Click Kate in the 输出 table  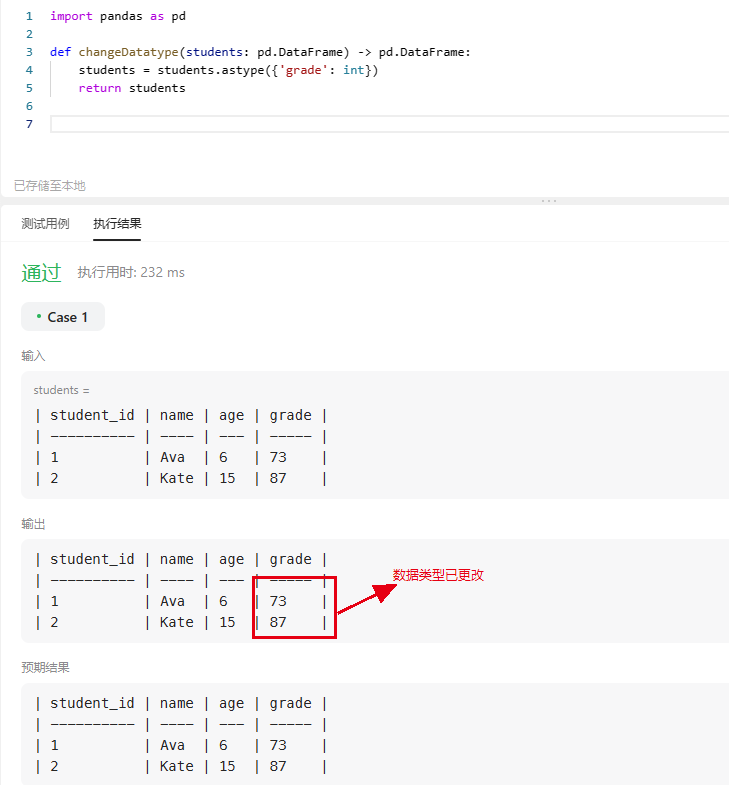[x=177, y=622]
